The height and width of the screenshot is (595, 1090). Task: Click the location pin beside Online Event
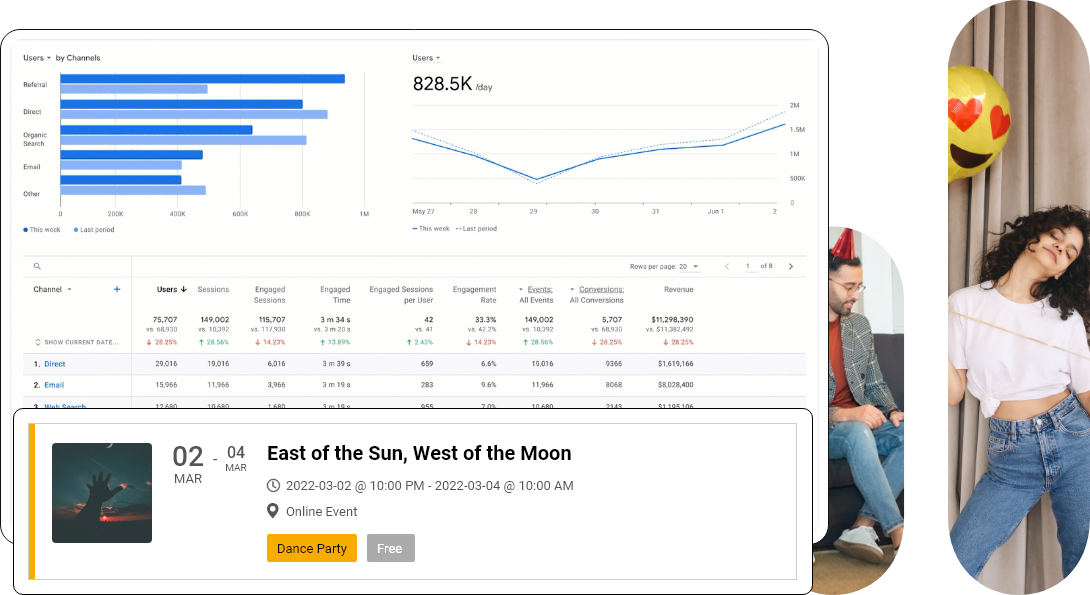pyautogui.click(x=273, y=511)
